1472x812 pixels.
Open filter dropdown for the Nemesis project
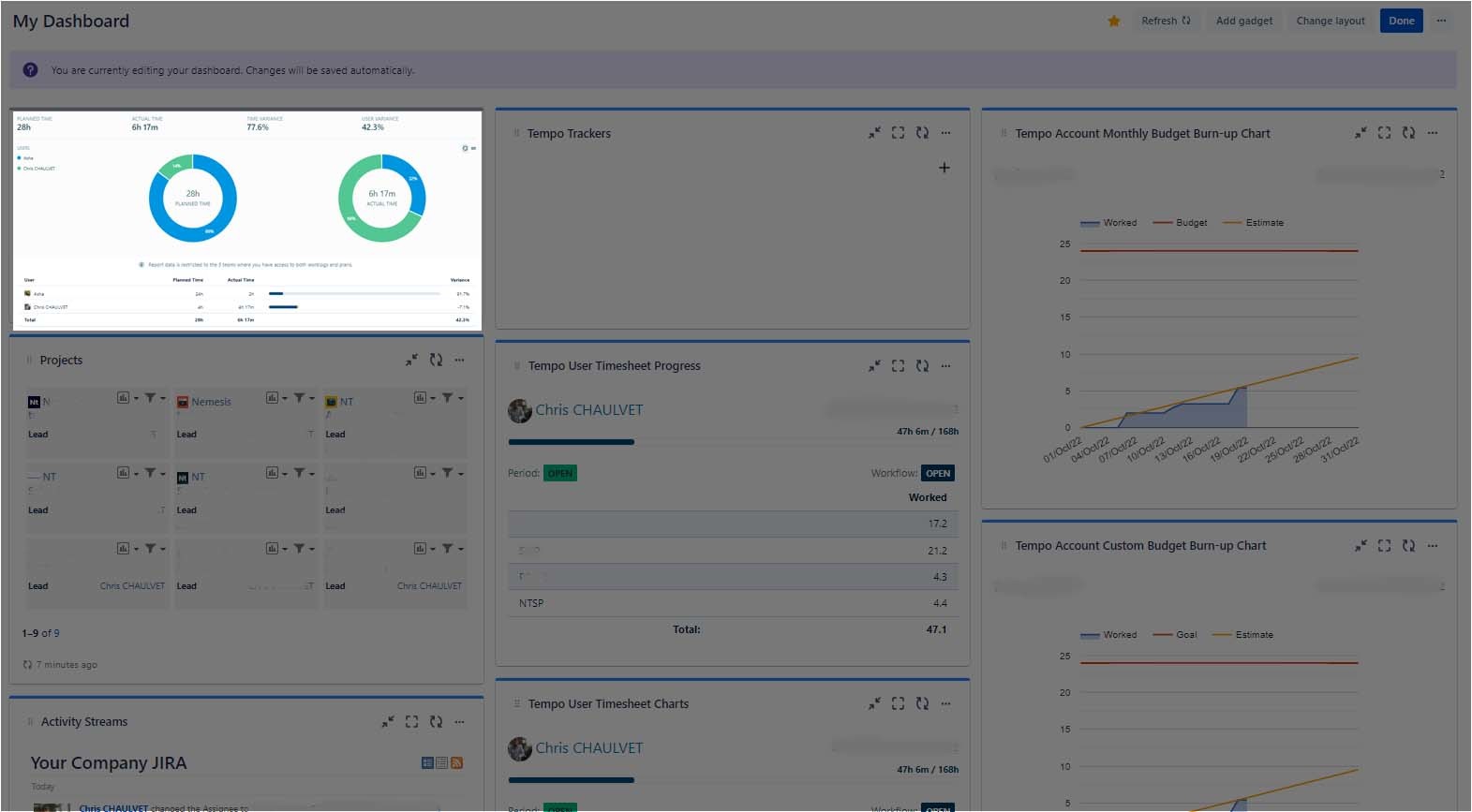click(x=303, y=398)
